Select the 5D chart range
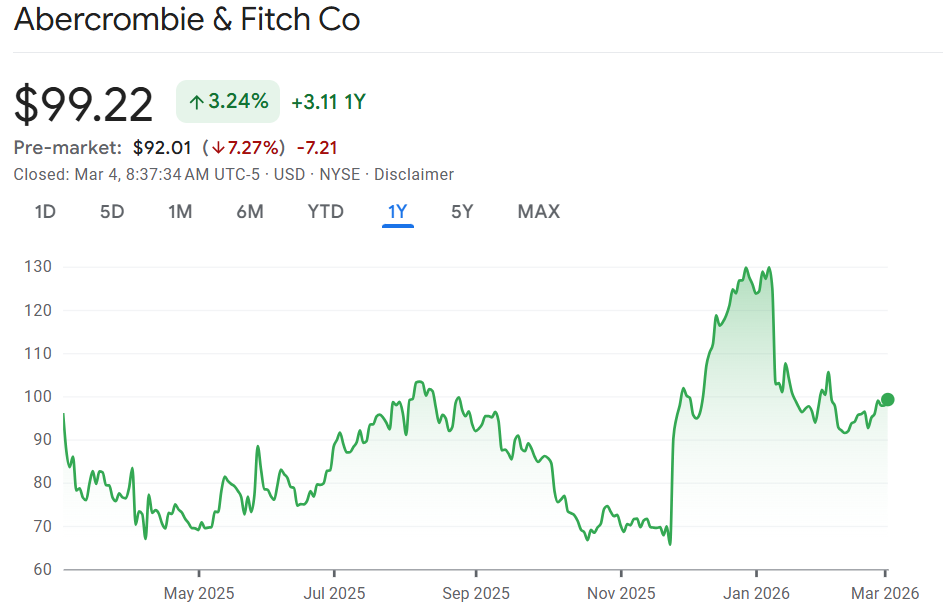943x616 pixels. click(112, 211)
